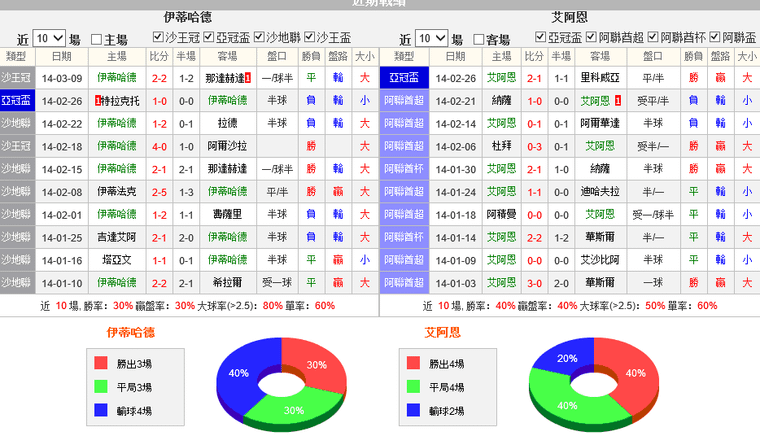
Task: Click team 艾沙比阿 in the 14-01-09 row
Action: click(x=600, y=260)
